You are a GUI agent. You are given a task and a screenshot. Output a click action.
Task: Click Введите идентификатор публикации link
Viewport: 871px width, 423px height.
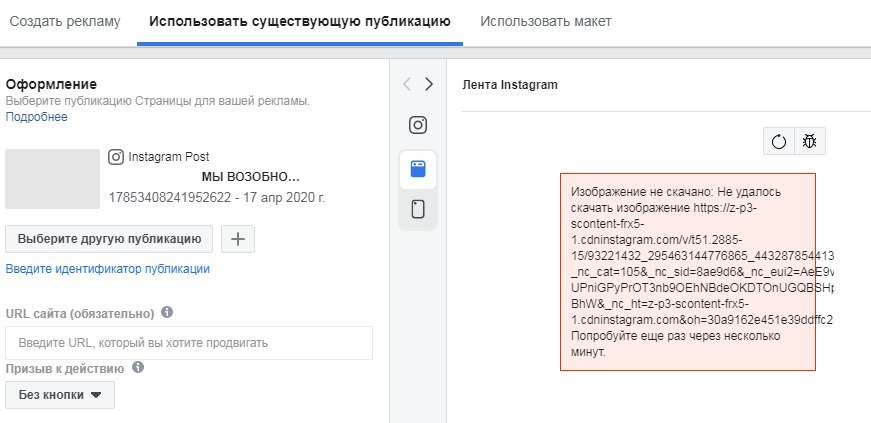pyautogui.click(x=107, y=269)
